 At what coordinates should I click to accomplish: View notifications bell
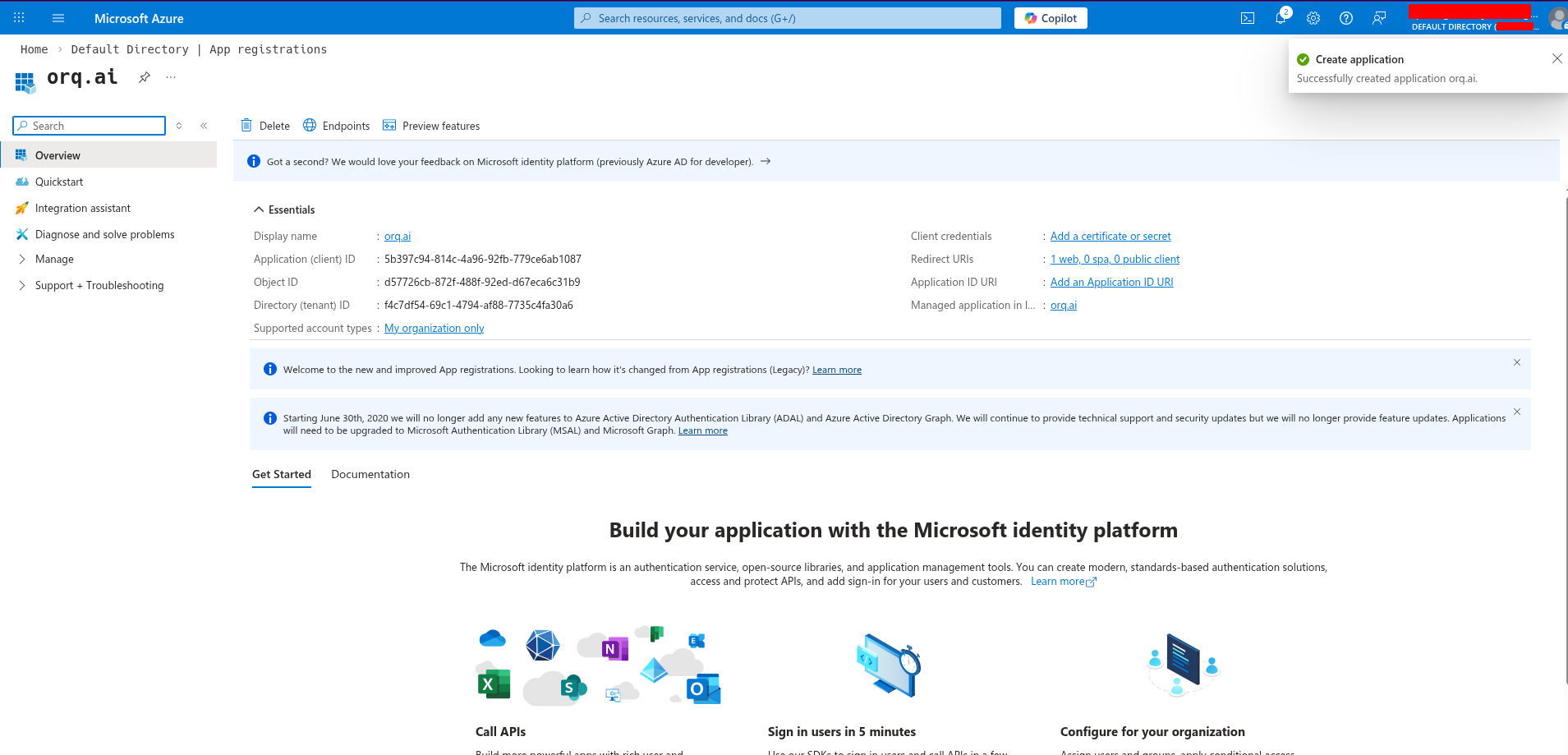(1280, 17)
